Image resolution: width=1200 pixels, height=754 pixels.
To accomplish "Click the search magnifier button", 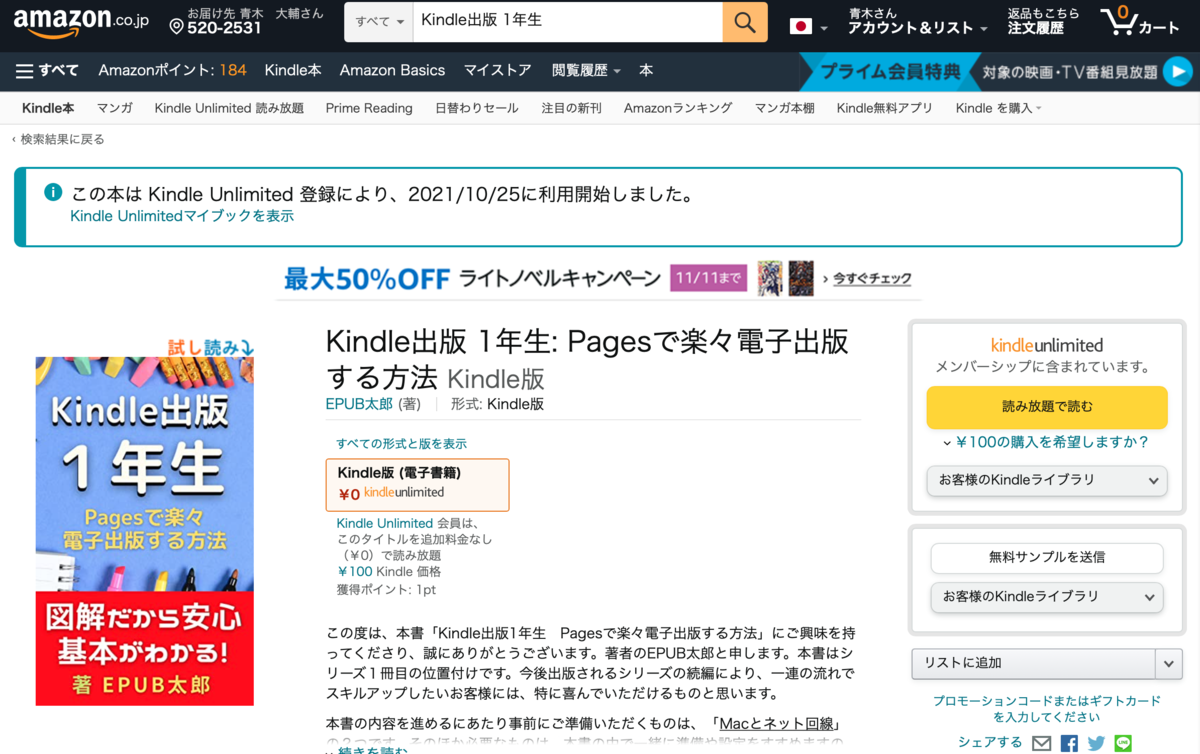I will tap(745, 21).
